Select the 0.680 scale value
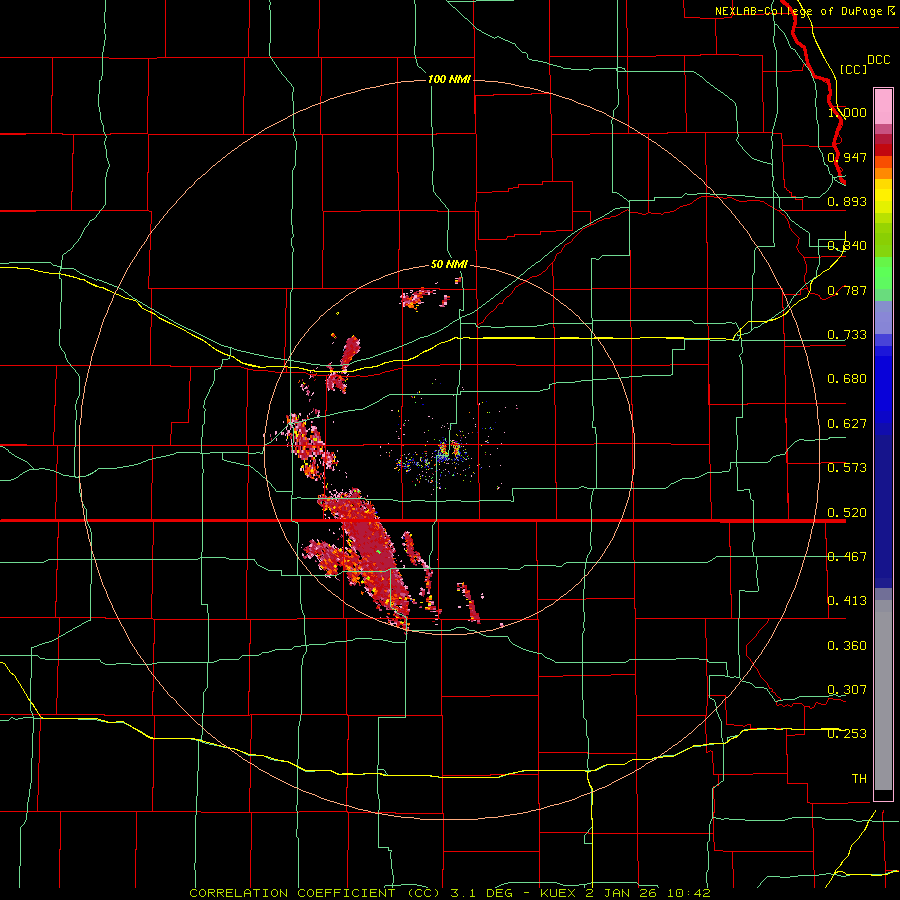Screen dimensions: 900x900 [x=847, y=379]
